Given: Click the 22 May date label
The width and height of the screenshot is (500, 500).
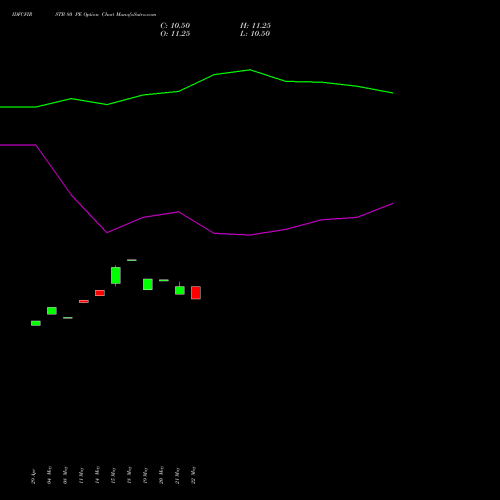Looking at the screenshot, I should tap(193, 475).
